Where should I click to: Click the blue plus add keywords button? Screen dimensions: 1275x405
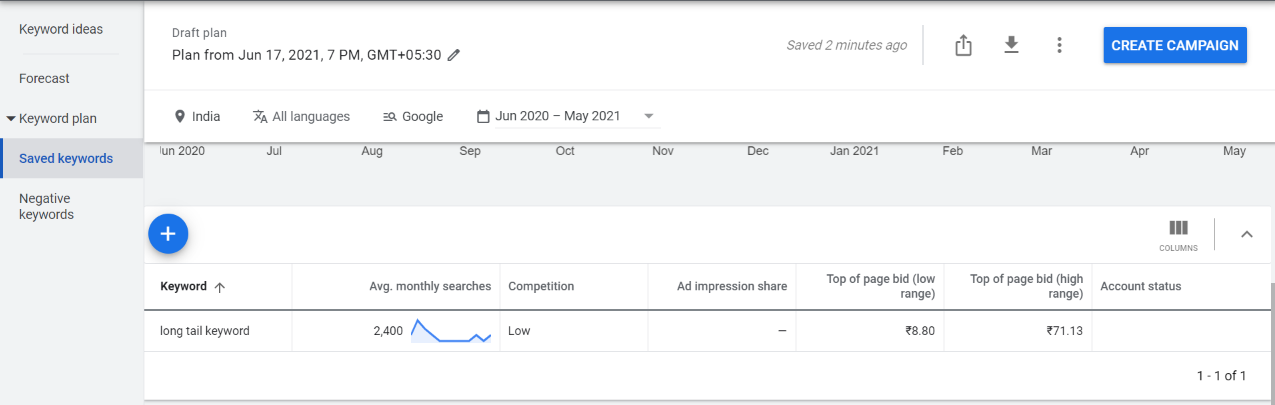point(168,234)
